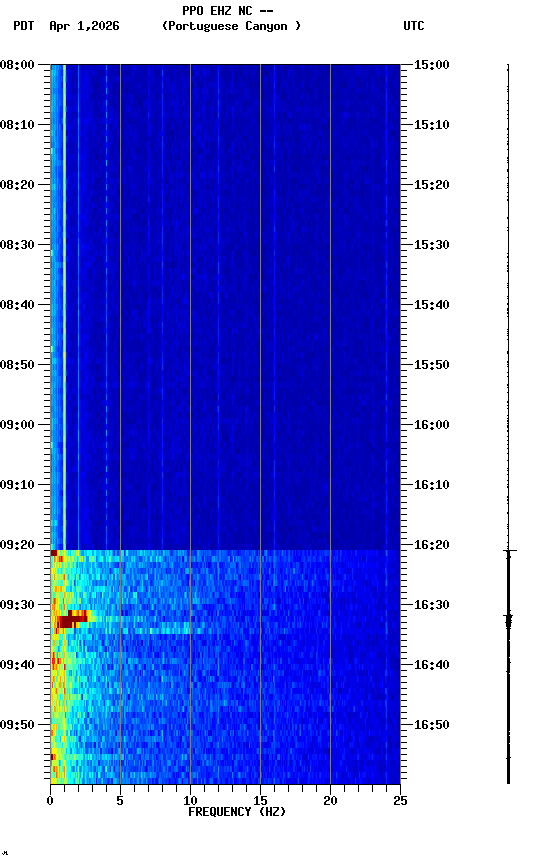Select the Portuguese Canyon station name

pos(231,26)
